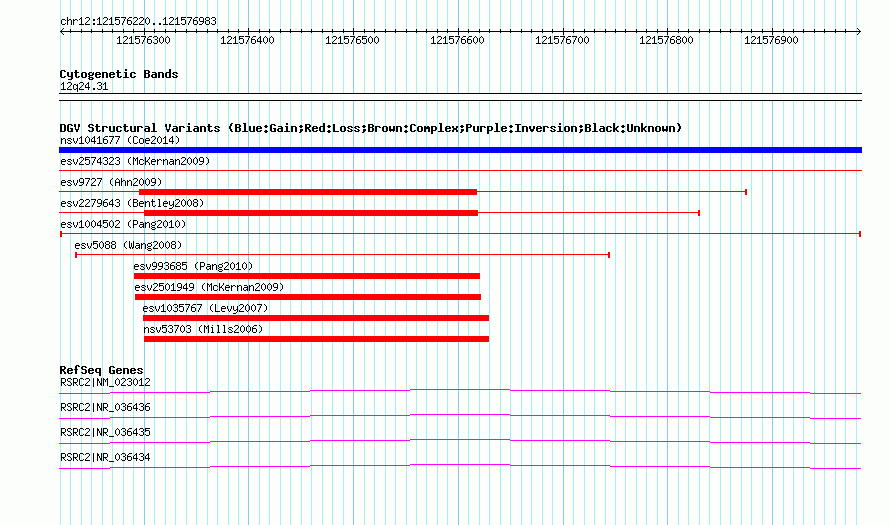Click gene label RSRC2|NR_036434
890x525 pixels.
[105, 457]
